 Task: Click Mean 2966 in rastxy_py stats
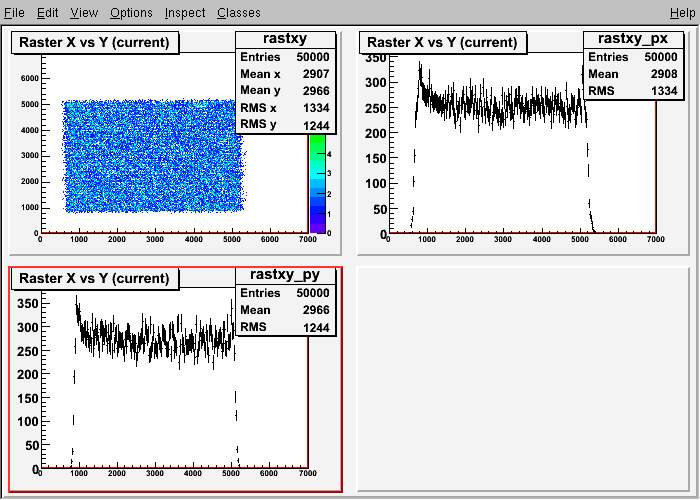coord(285,310)
